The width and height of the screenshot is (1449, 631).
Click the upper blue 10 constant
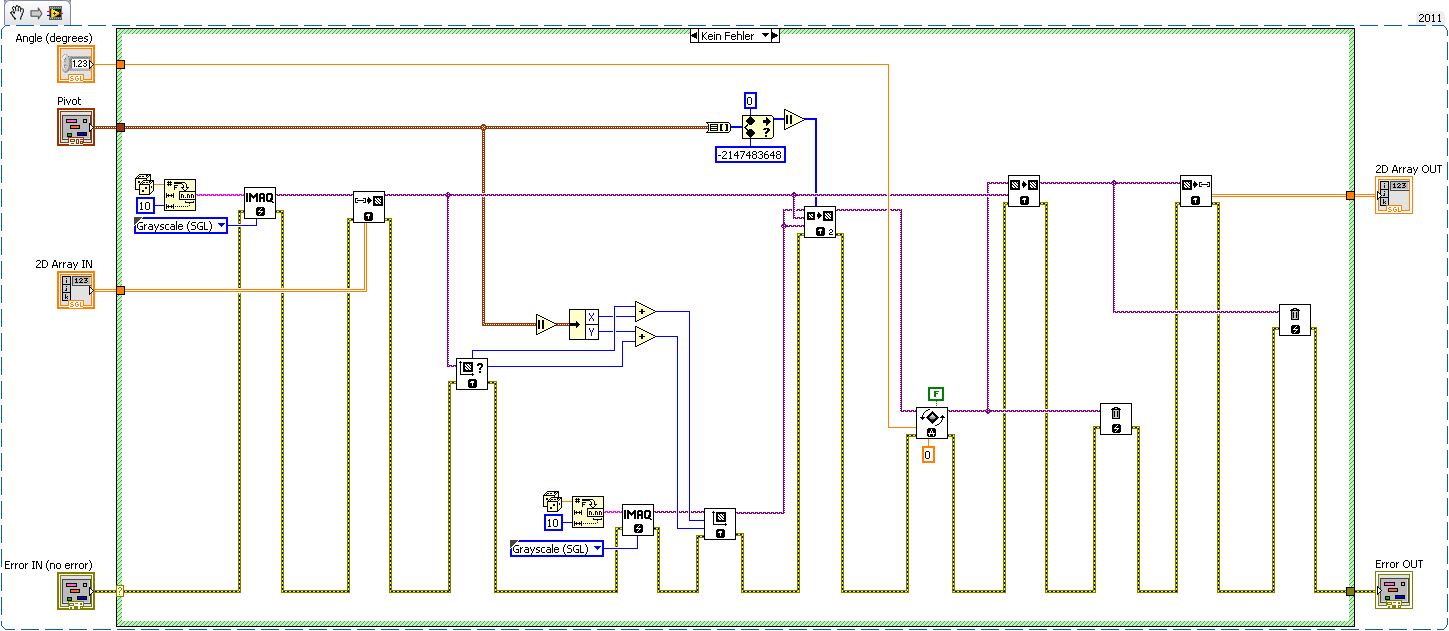point(145,206)
